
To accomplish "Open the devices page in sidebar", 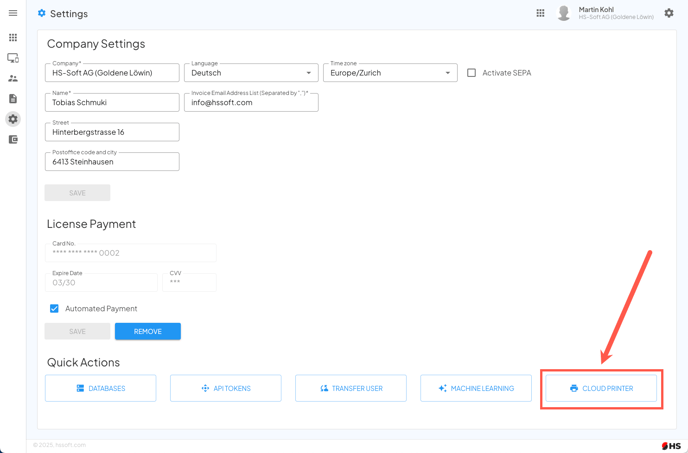I will (x=13, y=58).
